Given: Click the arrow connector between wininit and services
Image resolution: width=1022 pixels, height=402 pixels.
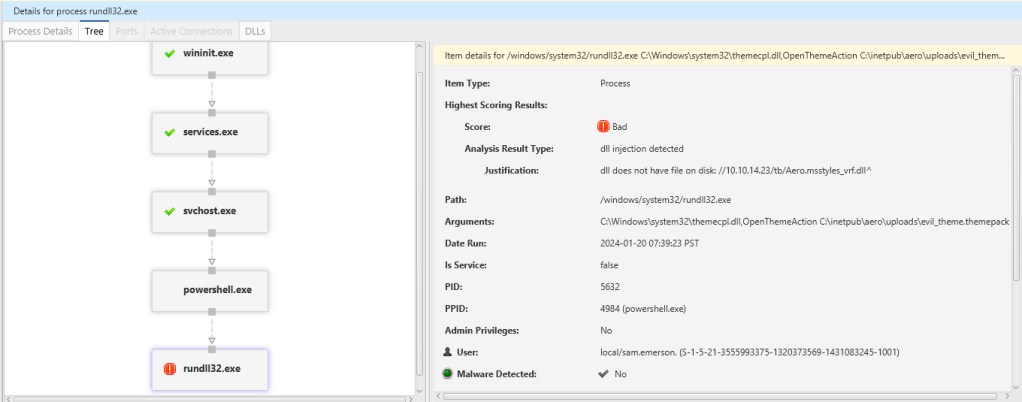Looking at the screenshot, I should coord(211,102).
